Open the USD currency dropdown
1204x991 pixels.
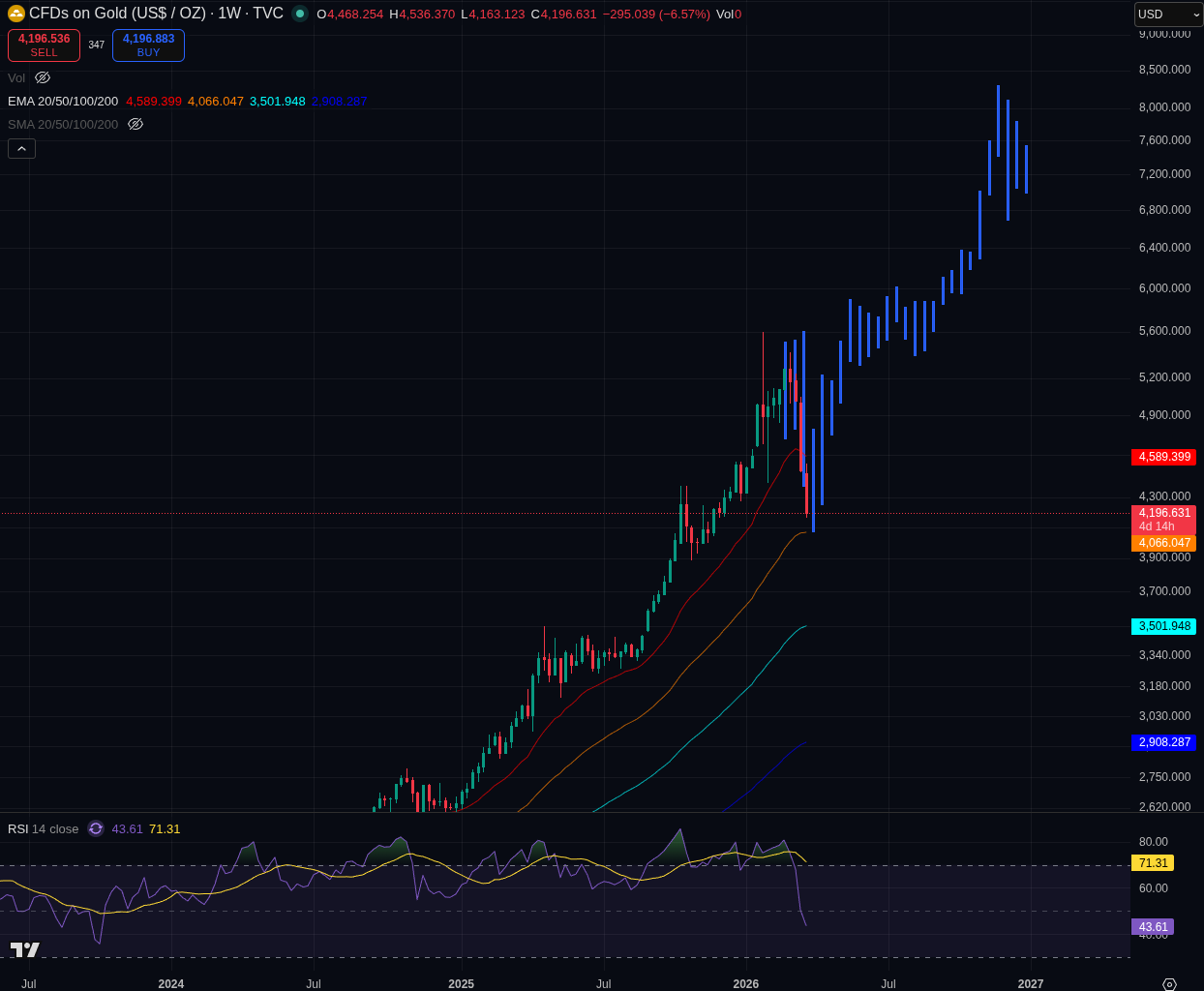pyautogui.click(x=1168, y=15)
